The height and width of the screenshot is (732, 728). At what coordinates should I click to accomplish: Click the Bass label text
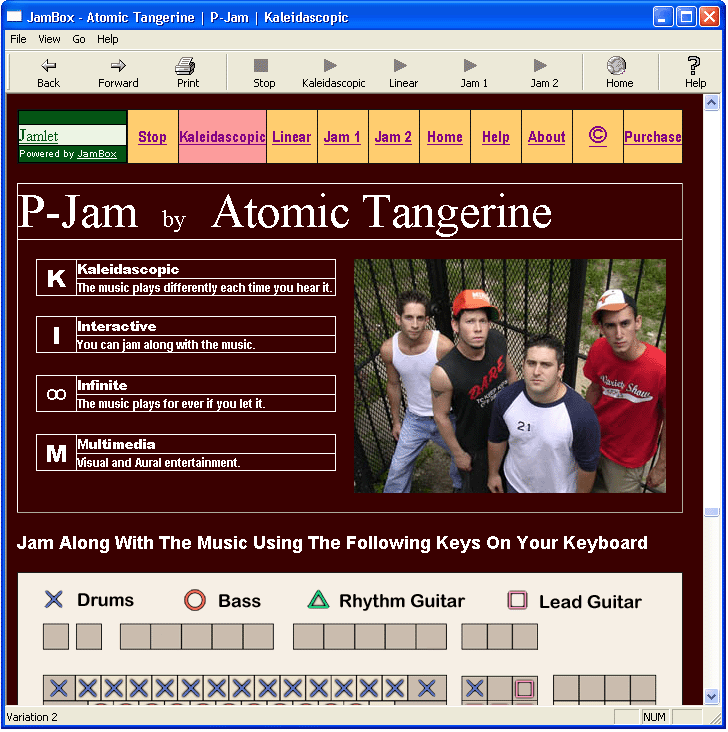click(x=240, y=601)
